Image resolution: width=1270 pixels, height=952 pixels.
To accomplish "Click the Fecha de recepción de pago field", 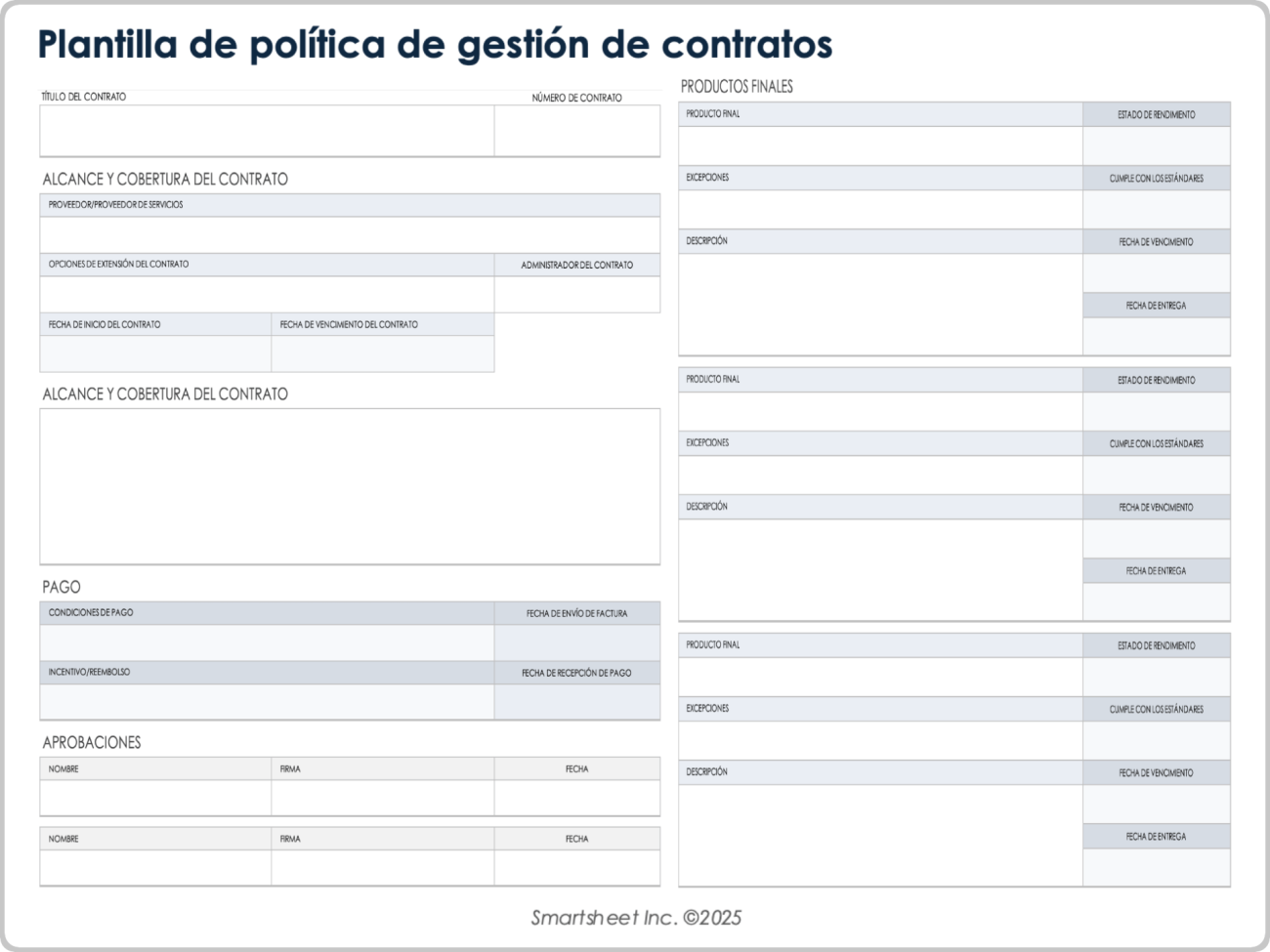I will coord(576,702).
